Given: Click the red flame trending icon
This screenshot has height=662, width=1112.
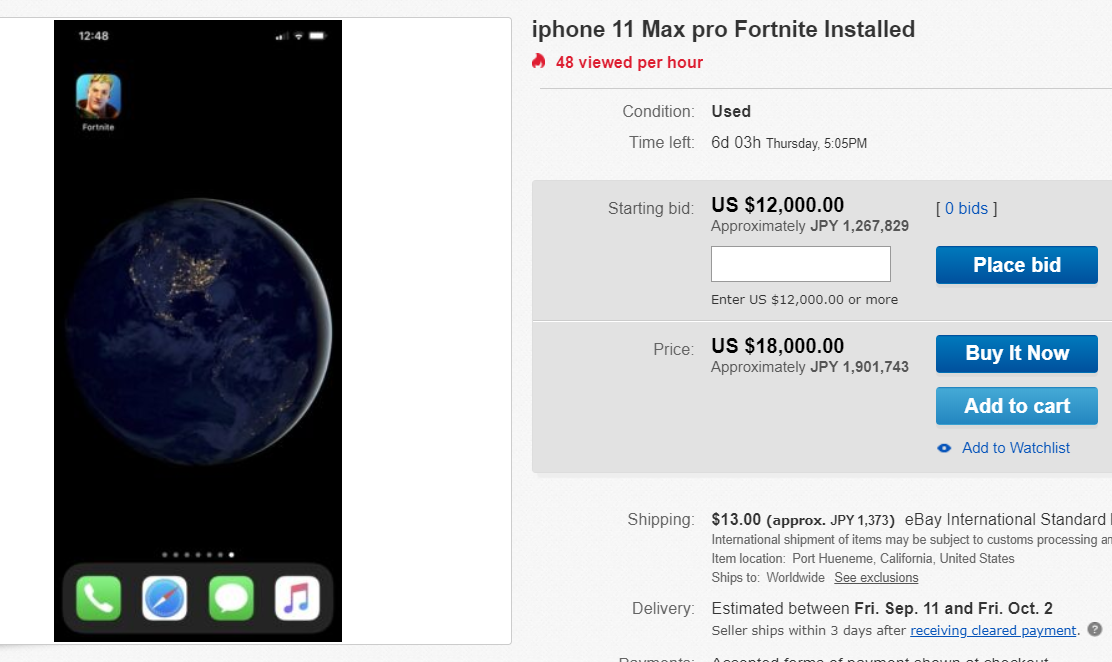Looking at the screenshot, I should point(539,62).
